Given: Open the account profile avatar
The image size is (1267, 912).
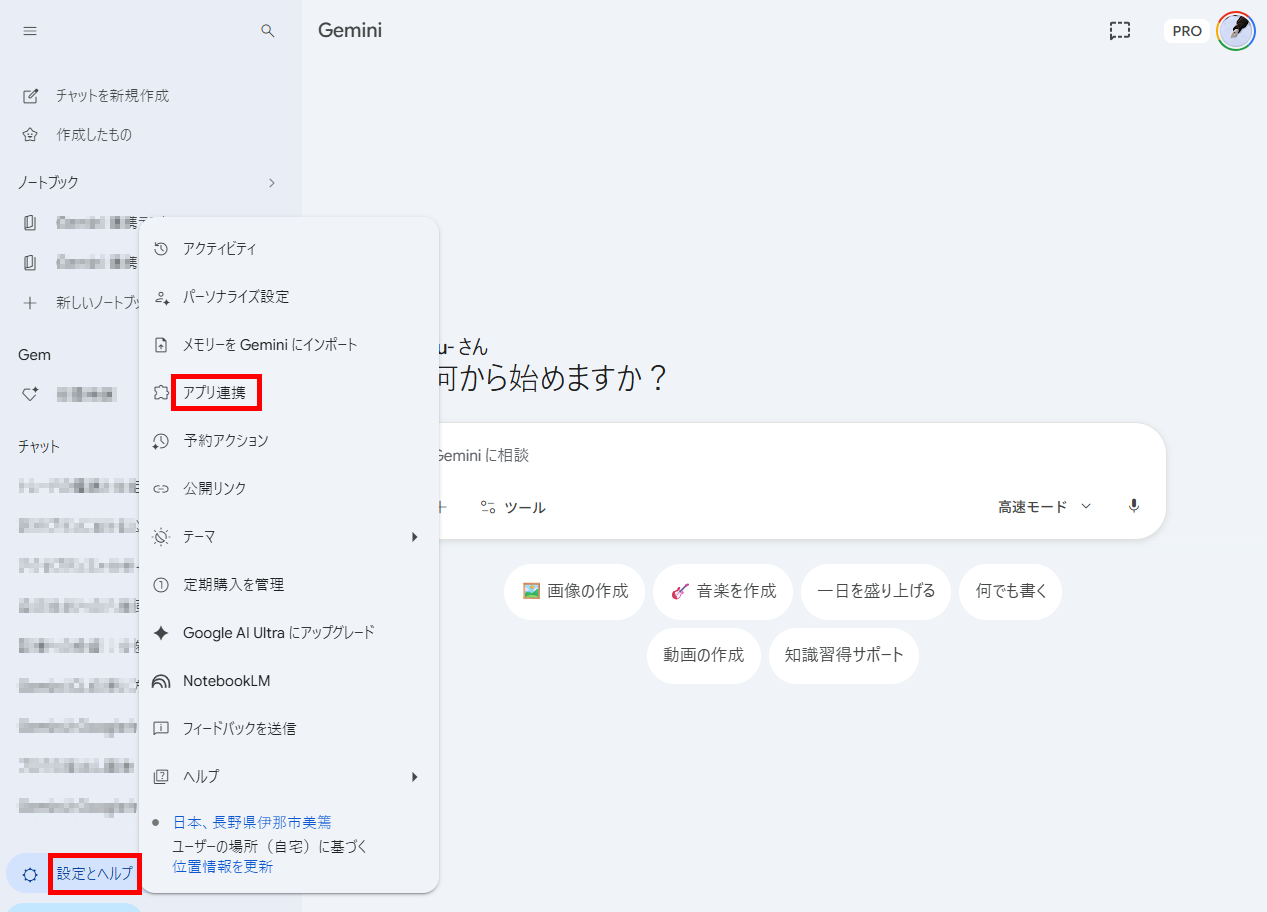Looking at the screenshot, I should (1236, 31).
